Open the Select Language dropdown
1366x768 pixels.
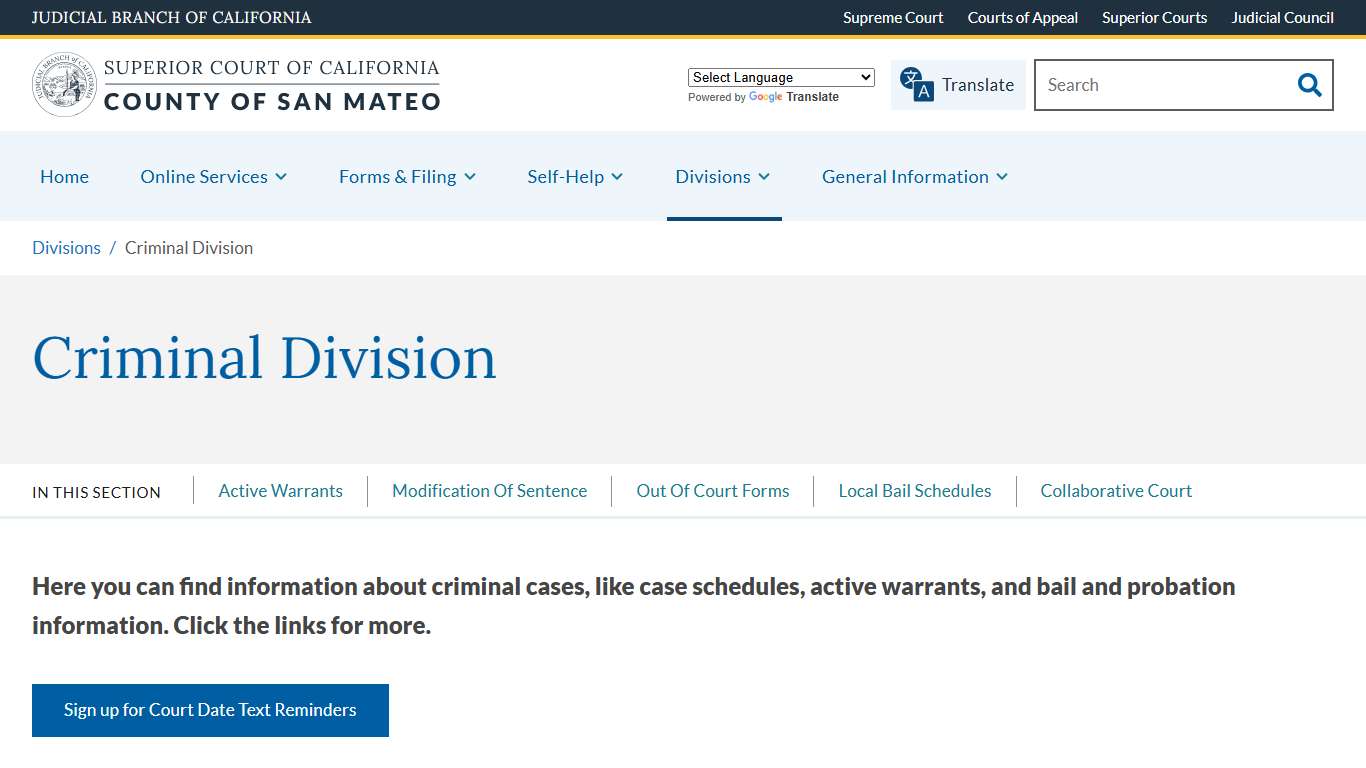coord(780,77)
